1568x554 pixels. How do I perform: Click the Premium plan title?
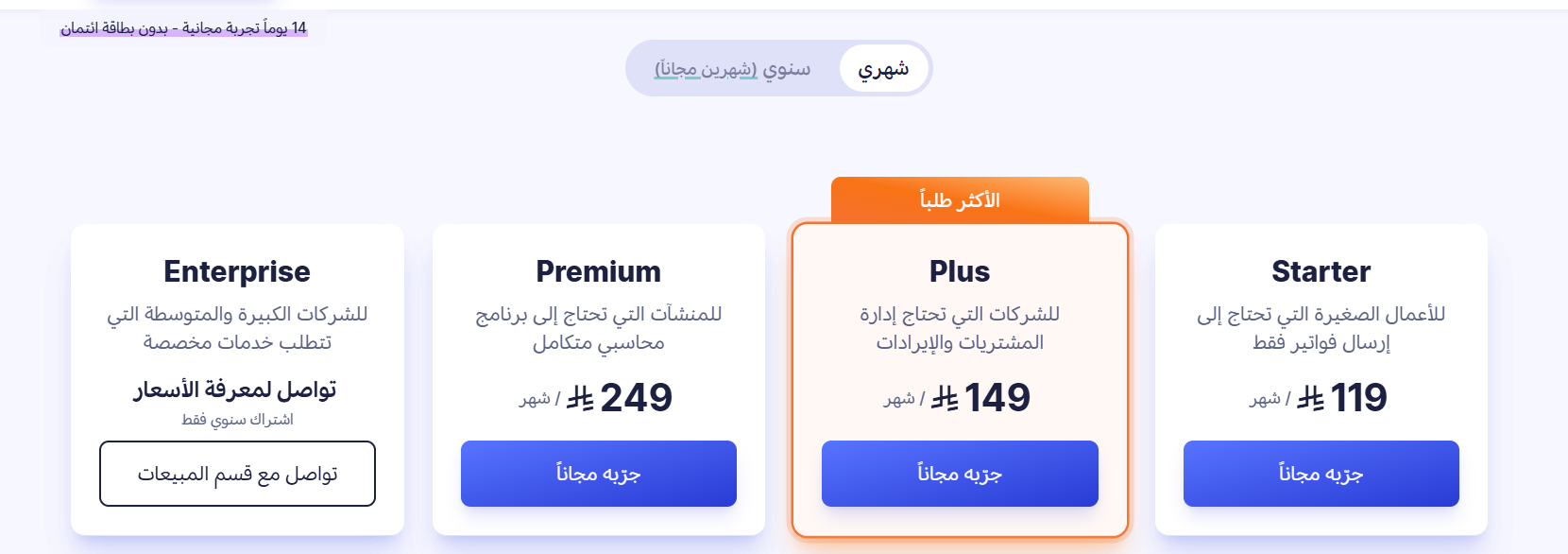[598, 270]
